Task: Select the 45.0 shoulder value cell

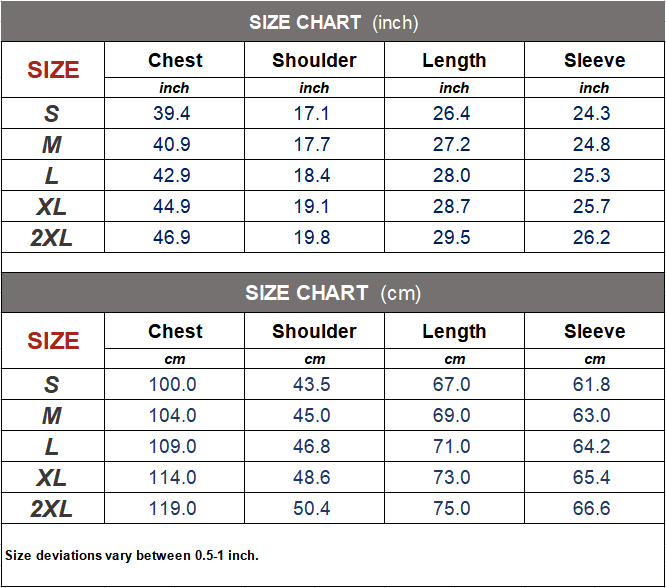Action: (x=312, y=416)
